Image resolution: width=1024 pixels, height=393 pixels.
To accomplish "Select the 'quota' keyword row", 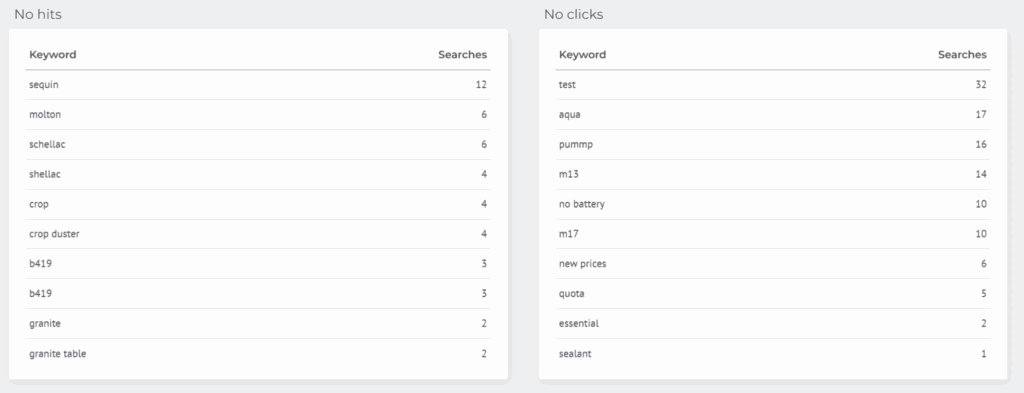I will [773, 294].
